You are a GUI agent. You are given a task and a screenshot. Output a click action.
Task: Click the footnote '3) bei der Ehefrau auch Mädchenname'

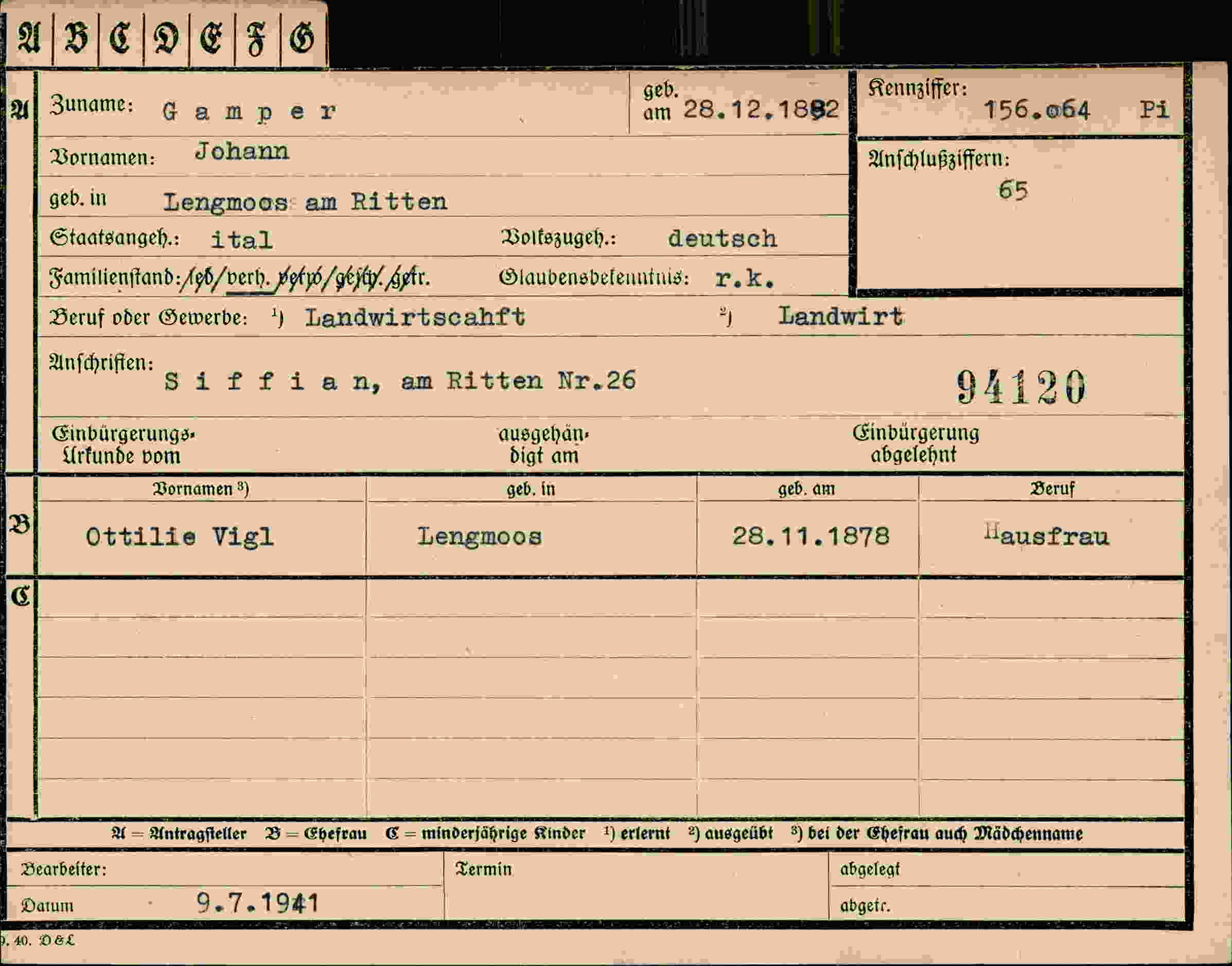(x=937, y=834)
